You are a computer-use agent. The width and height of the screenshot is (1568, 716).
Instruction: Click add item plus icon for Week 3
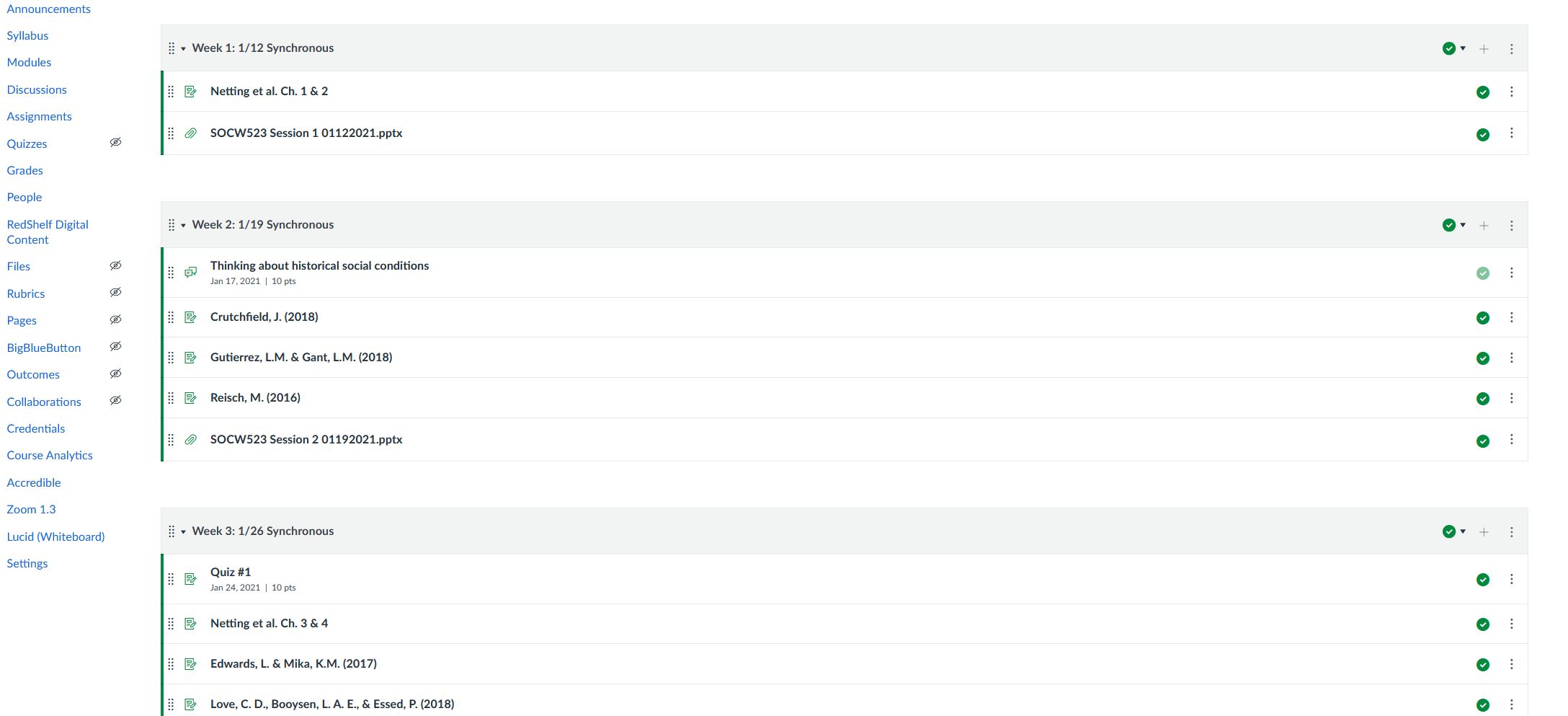[x=1484, y=532]
